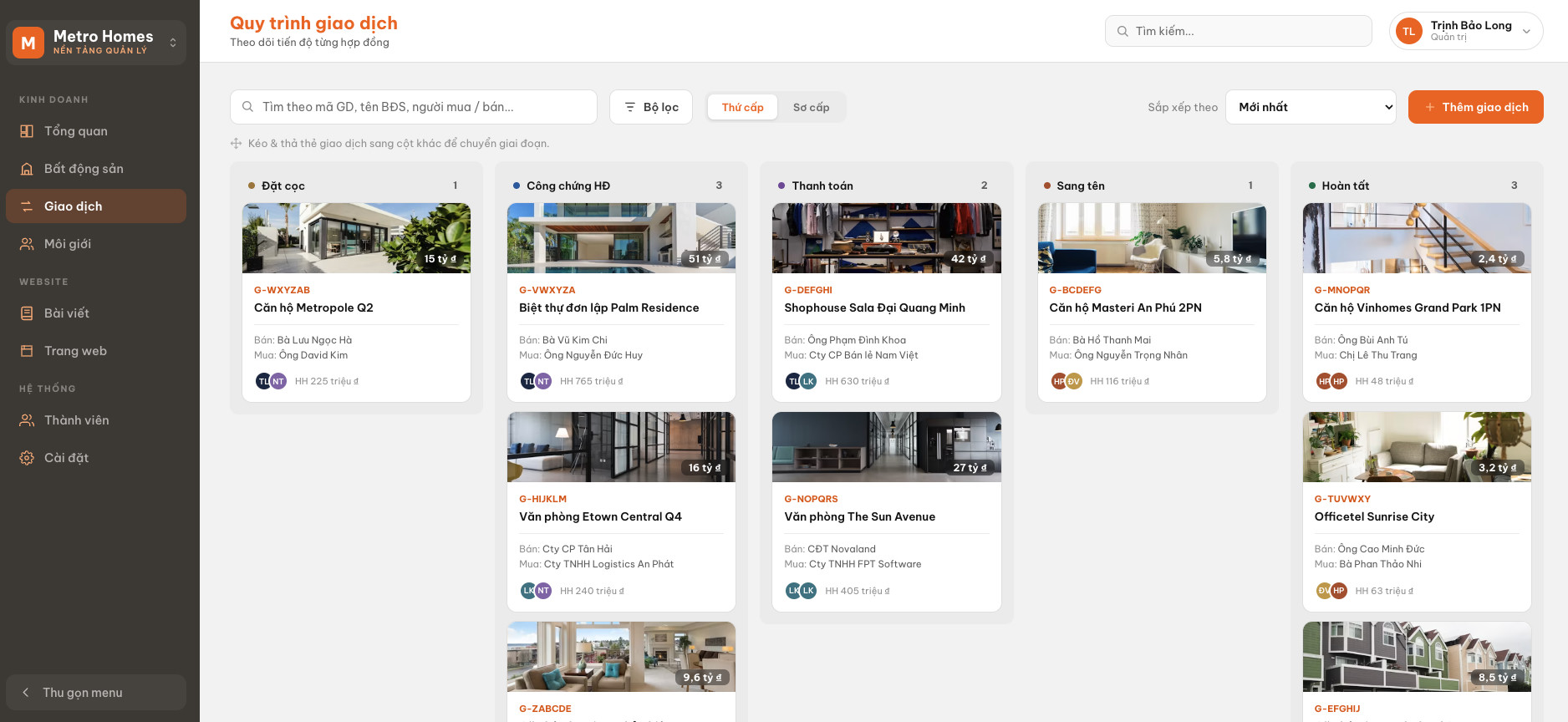Click the Tìm kiếm global search field
Image resolution: width=1568 pixels, height=722 pixels.
pos(1239,31)
